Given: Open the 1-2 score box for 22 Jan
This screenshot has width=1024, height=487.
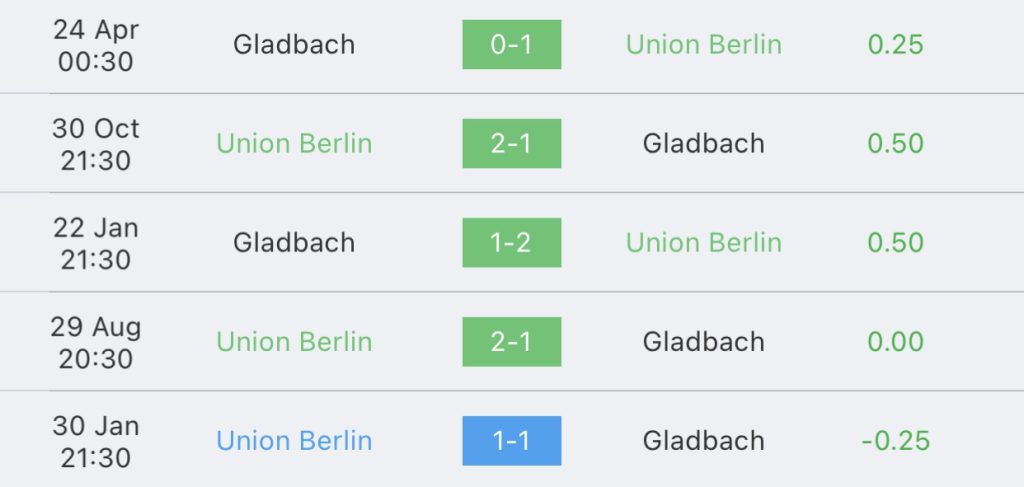Looking at the screenshot, I should 511,243.
